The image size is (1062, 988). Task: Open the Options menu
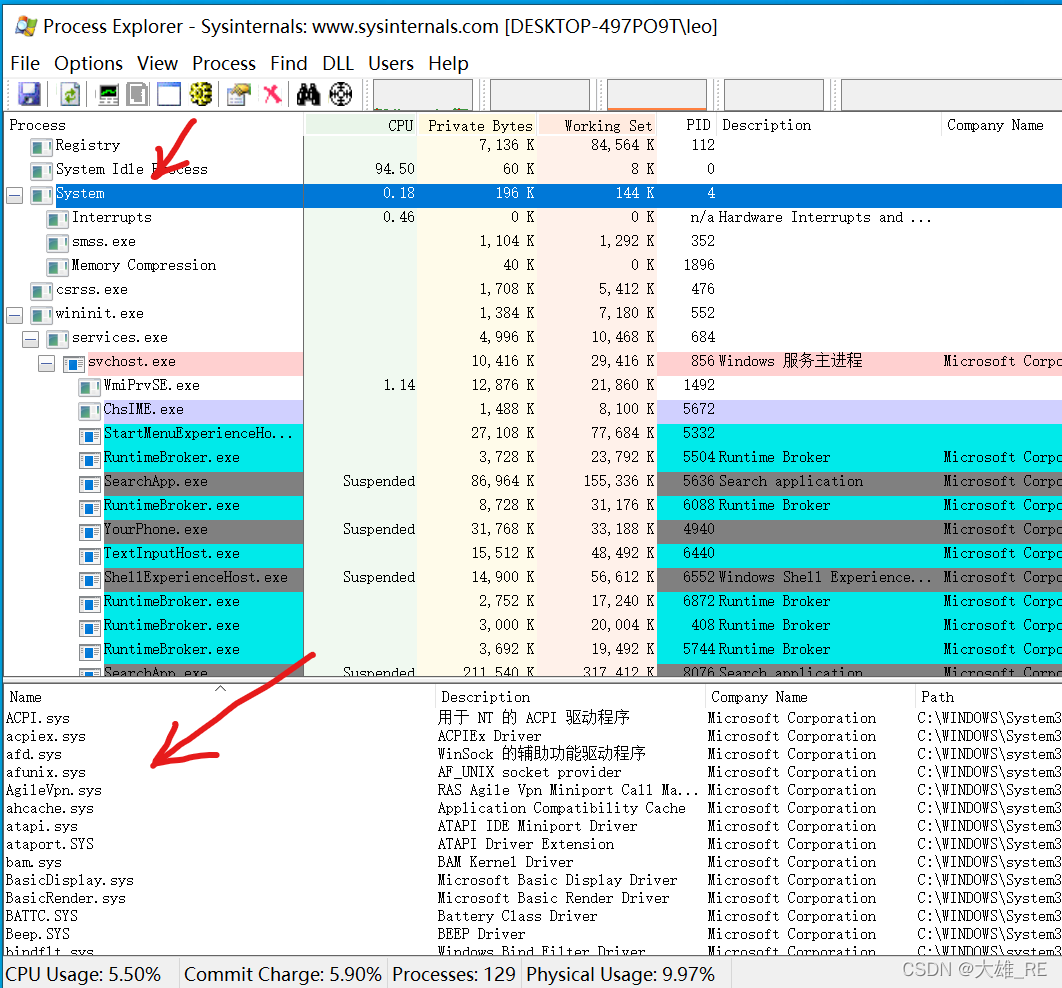click(x=89, y=63)
